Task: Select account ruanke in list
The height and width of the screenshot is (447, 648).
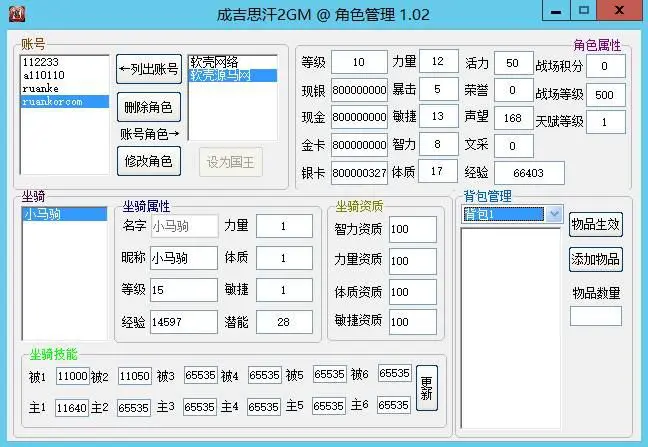Action: tap(64, 88)
